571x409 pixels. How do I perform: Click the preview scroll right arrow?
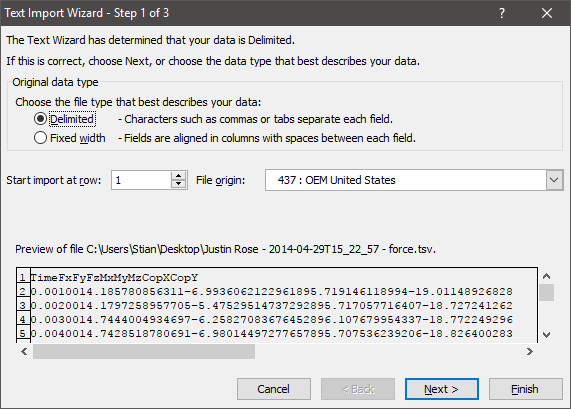pos(530,351)
